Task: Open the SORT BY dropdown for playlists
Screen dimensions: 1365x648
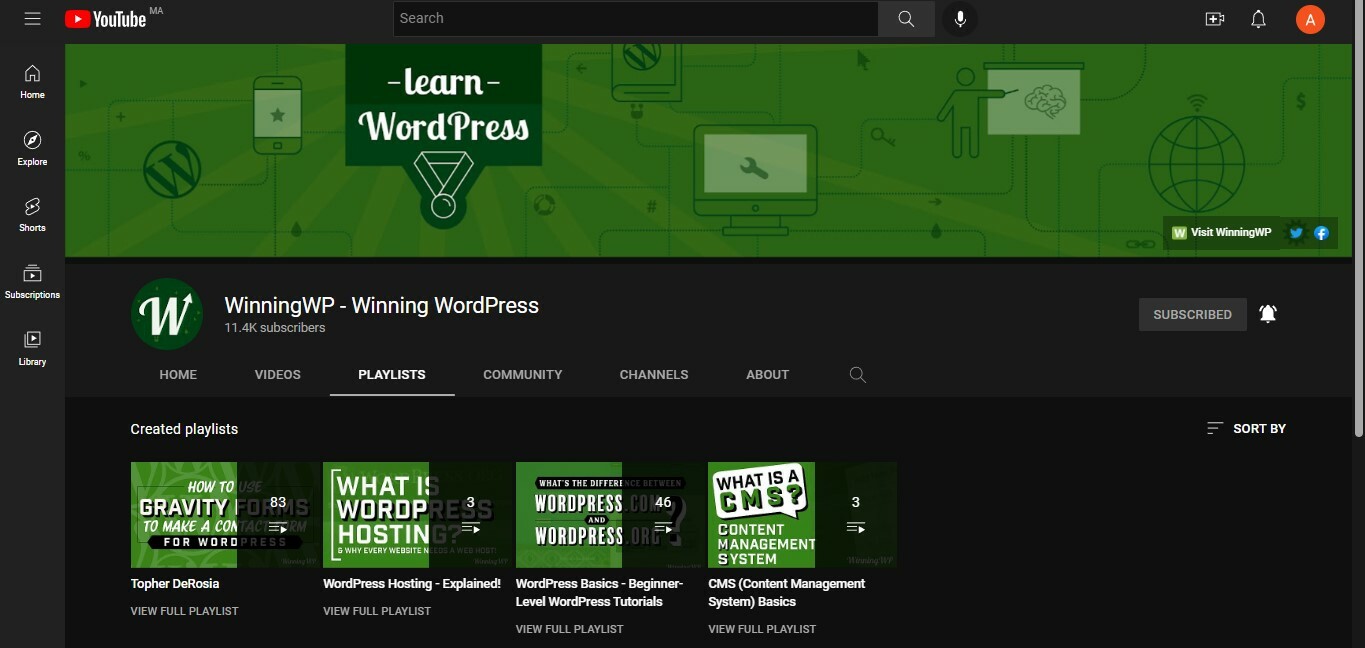Action: point(1246,428)
